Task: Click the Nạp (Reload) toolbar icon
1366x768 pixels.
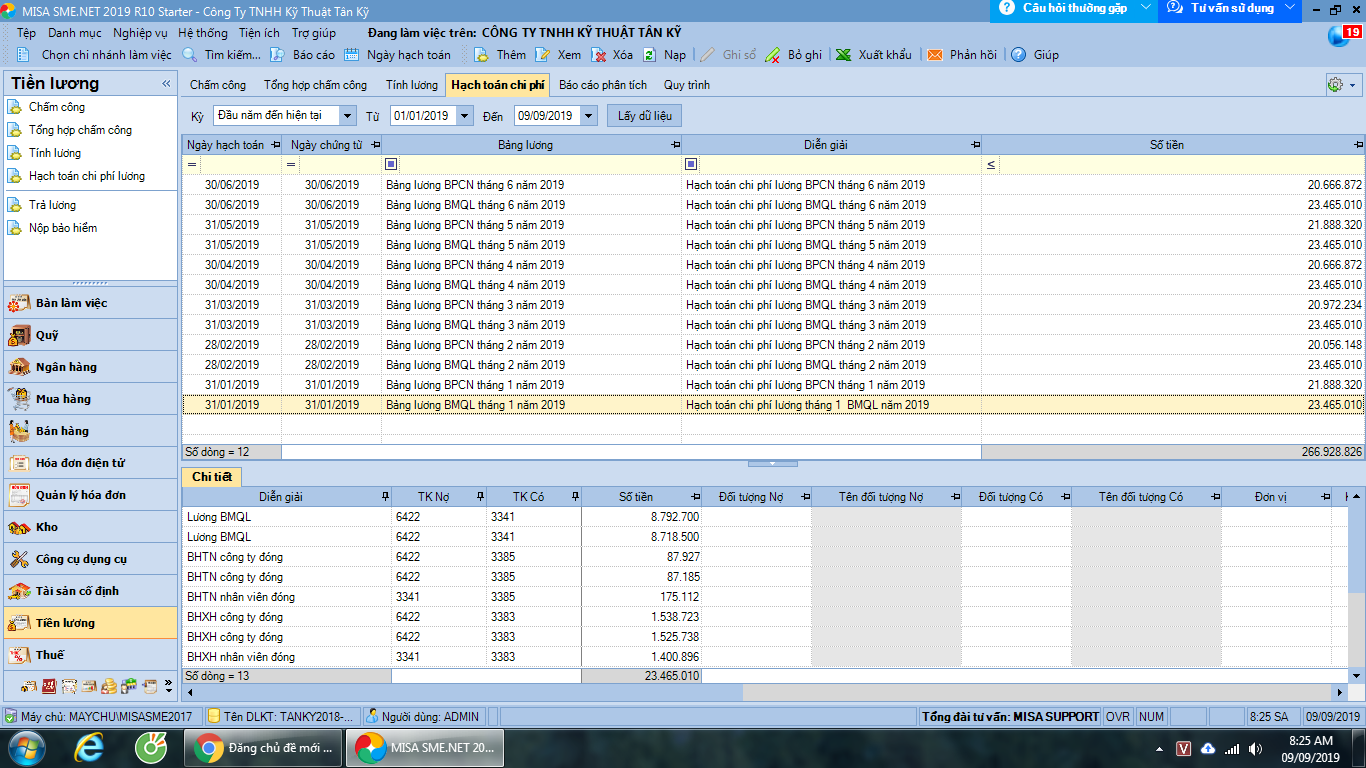Action: pos(649,55)
